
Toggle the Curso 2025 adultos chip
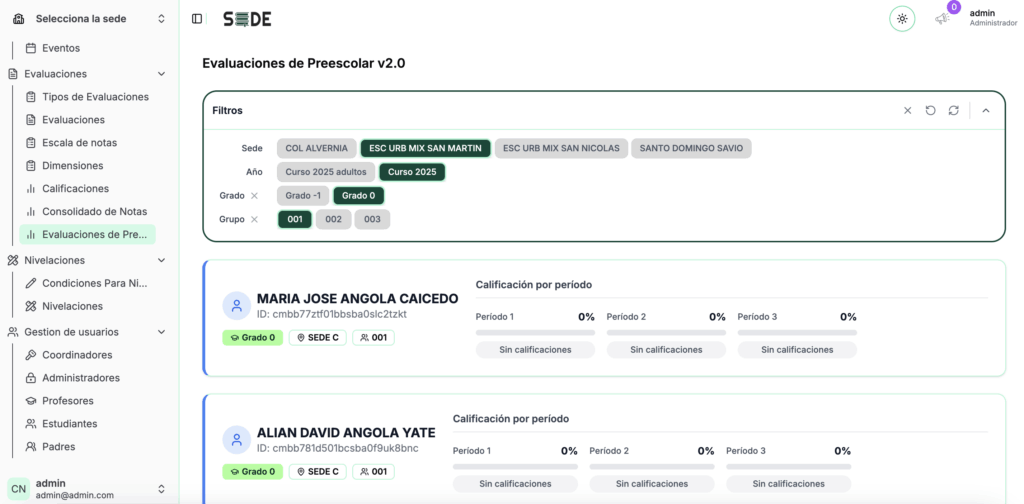coord(326,172)
